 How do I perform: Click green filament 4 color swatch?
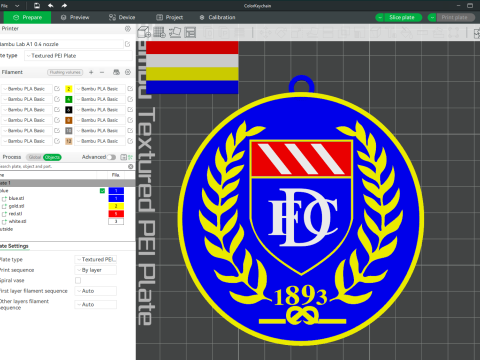(69, 99)
